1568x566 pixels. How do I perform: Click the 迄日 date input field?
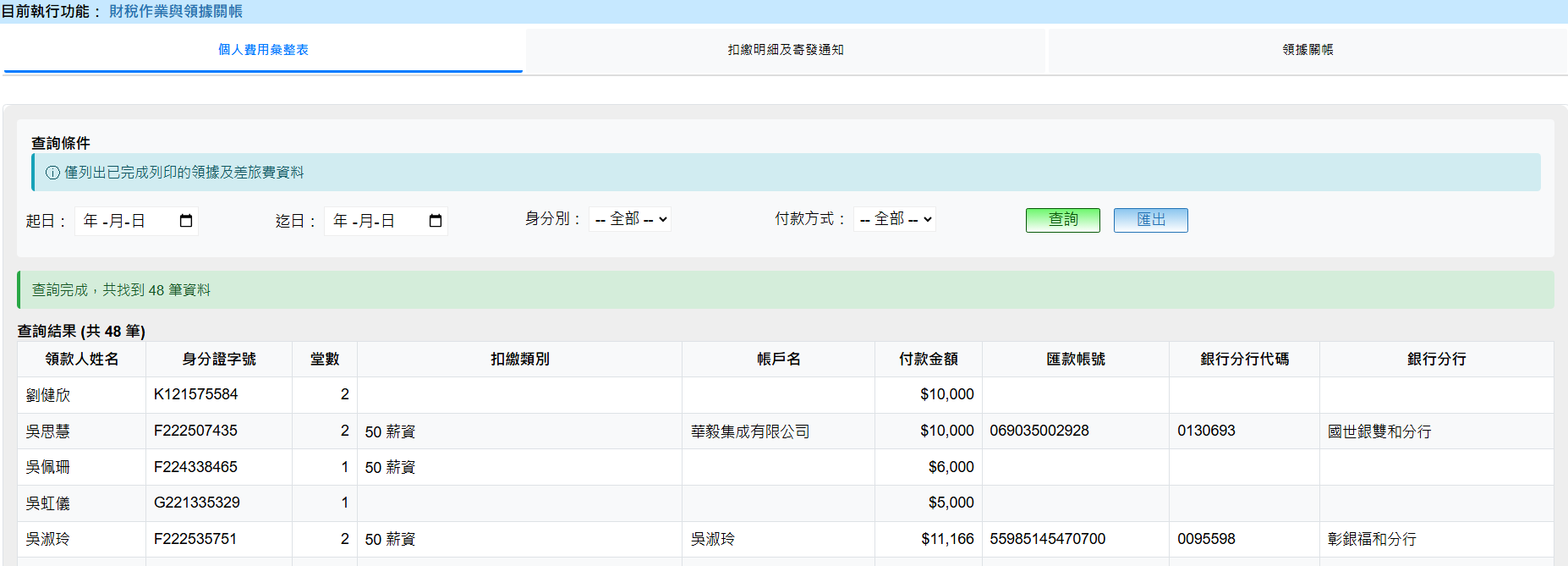tap(386, 221)
